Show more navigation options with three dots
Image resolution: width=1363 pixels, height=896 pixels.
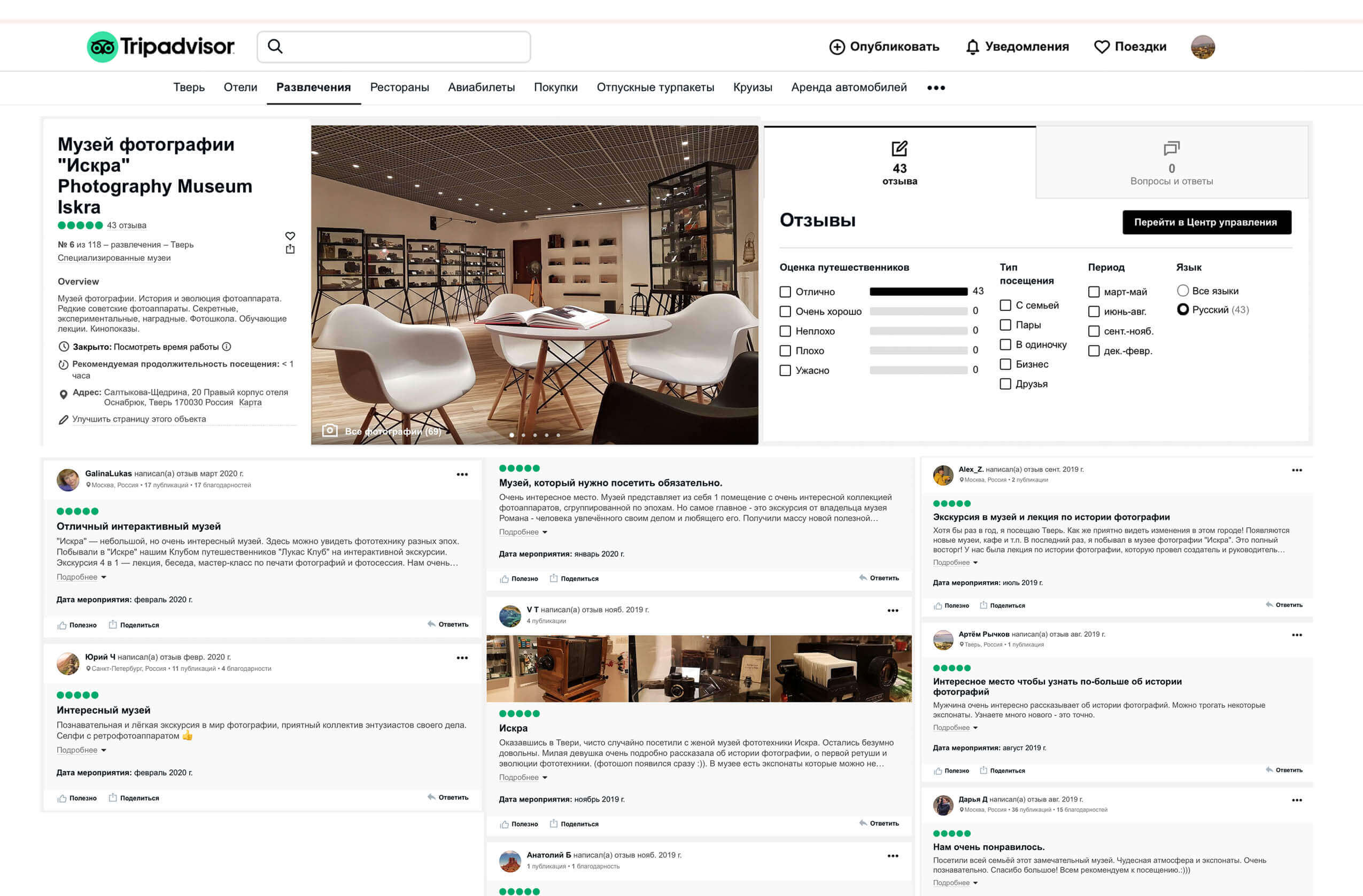click(x=936, y=88)
